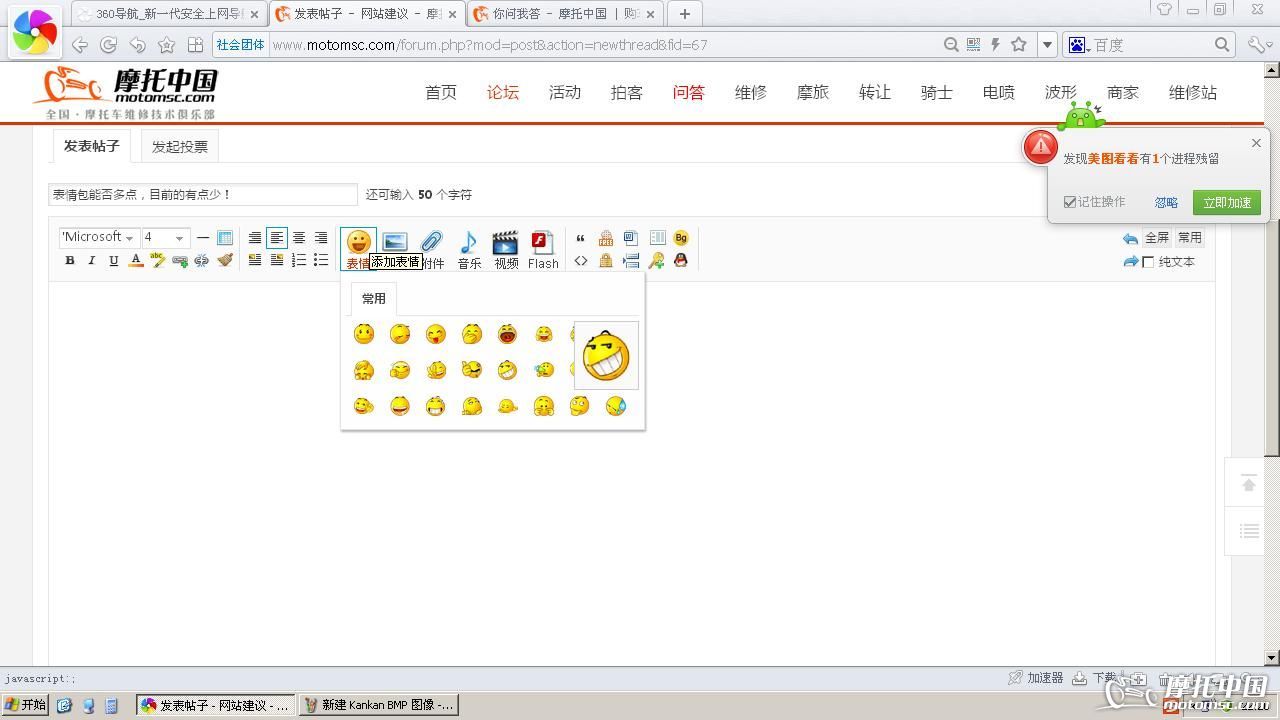Click the Bg background color icon
Viewport: 1280px width, 720px height.
pos(681,238)
